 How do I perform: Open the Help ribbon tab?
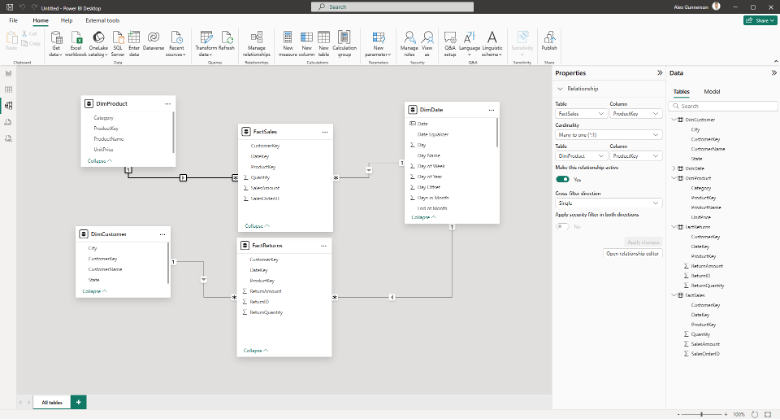[67, 20]
